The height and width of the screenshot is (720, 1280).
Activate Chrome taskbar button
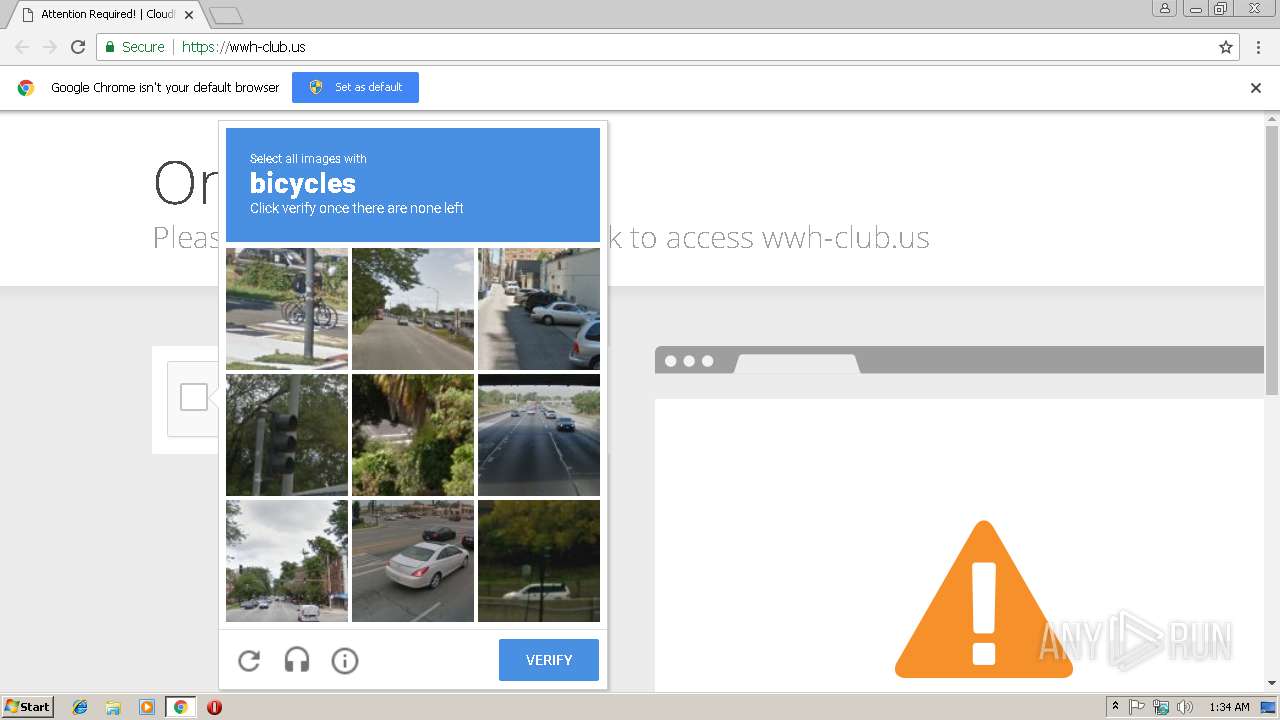click(181, 707)
